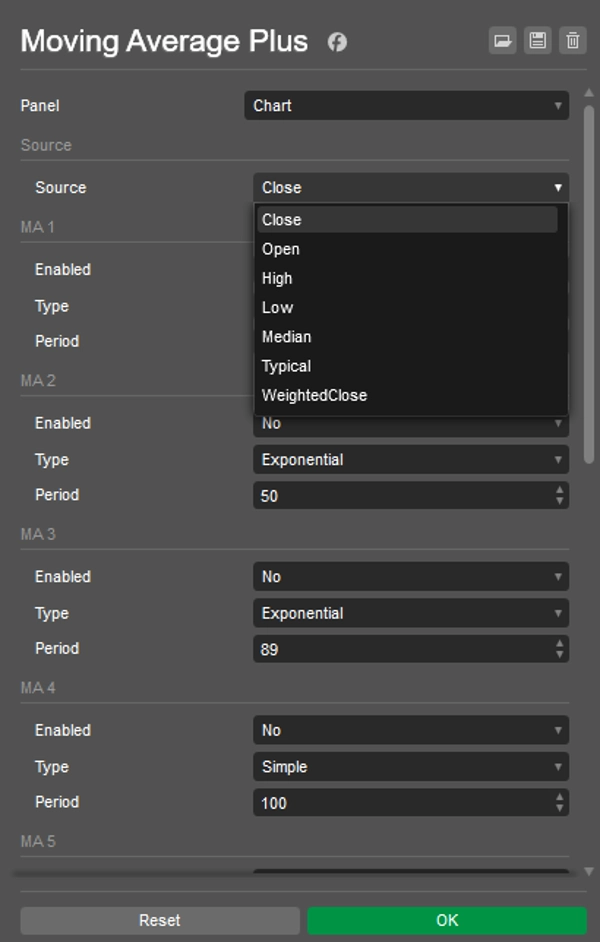Viewport: 600px width, 942px height.
Task: Open MA 4 Type dropdown showing Simple
Action: (410, 767)
